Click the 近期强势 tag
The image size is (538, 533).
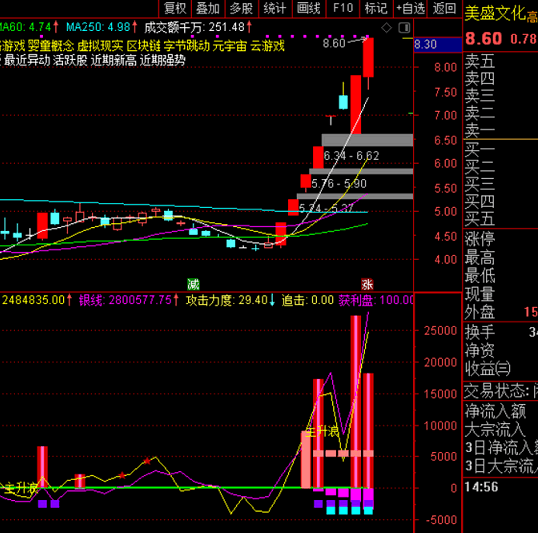pyautogui.click(x=163, y=60)
